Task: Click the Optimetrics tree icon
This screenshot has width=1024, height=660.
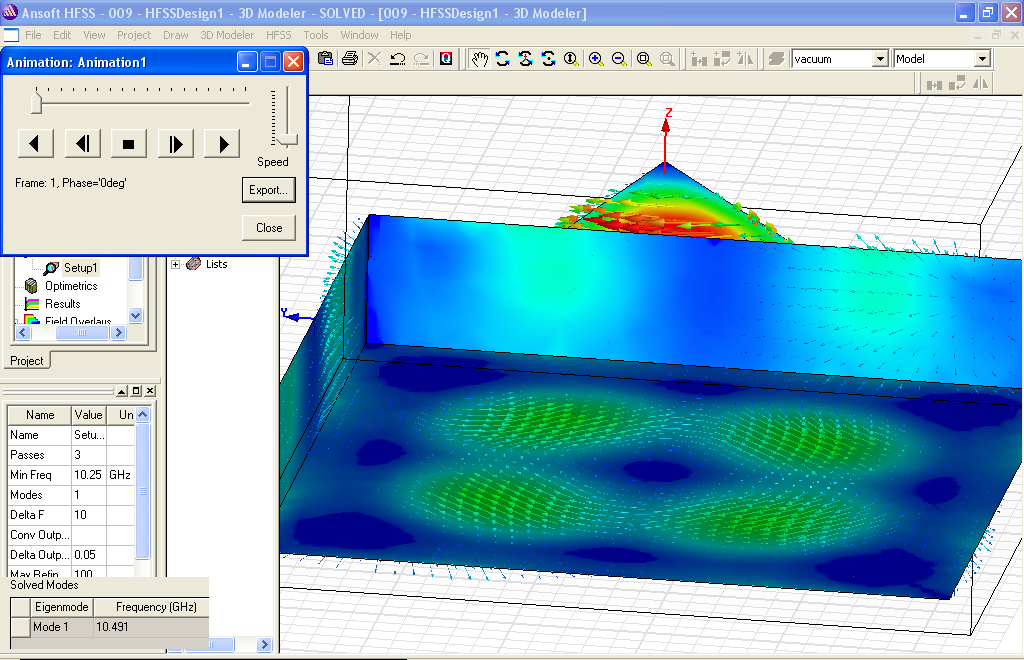Action: pyautogui.click(x=31, y=286)
